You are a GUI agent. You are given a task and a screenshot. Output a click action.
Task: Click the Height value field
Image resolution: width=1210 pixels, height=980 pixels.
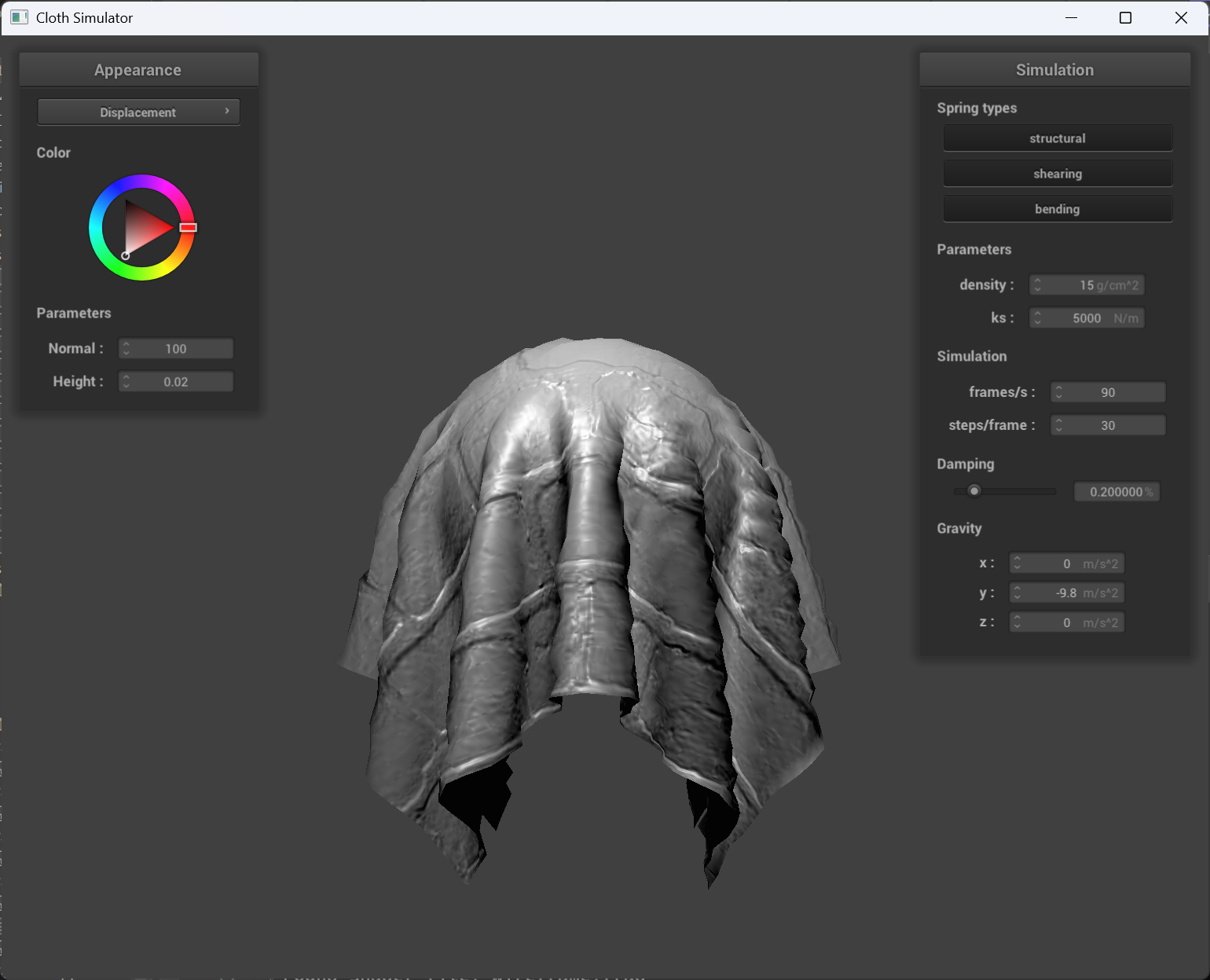pyautogui.click(x=176, y=381)
